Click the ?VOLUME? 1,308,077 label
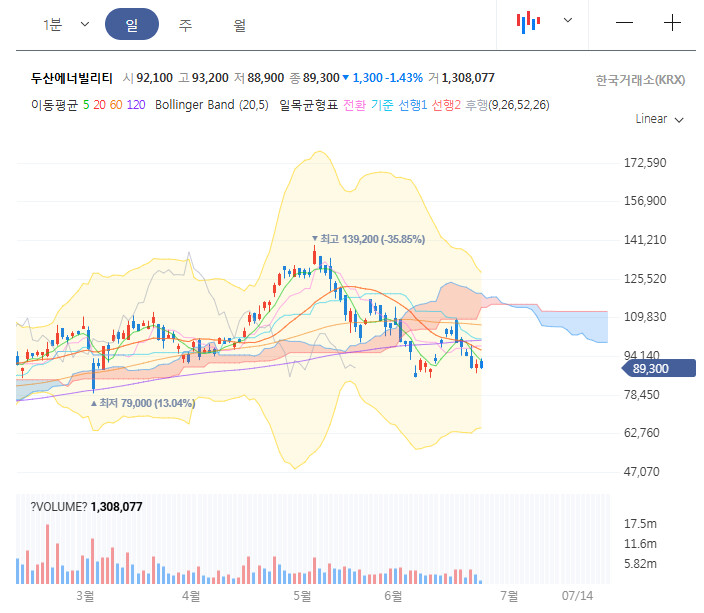The image size is (704, 613). tap(86, 507)
